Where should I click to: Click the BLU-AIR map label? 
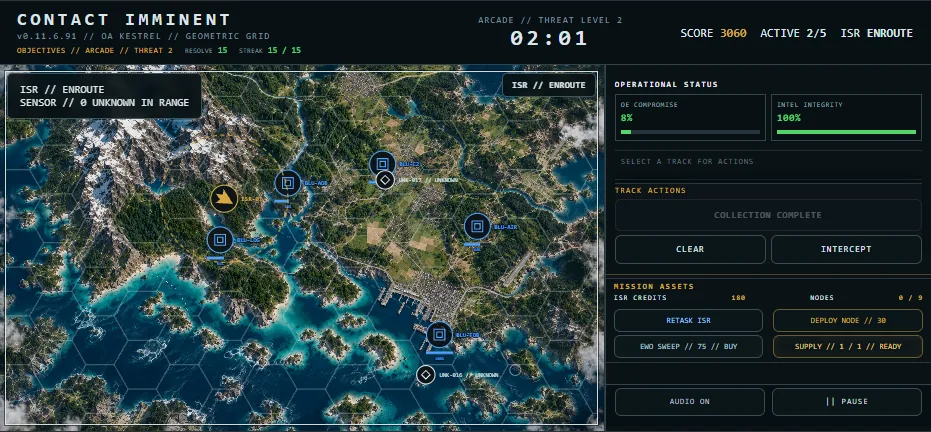click(x=505, y=227)
